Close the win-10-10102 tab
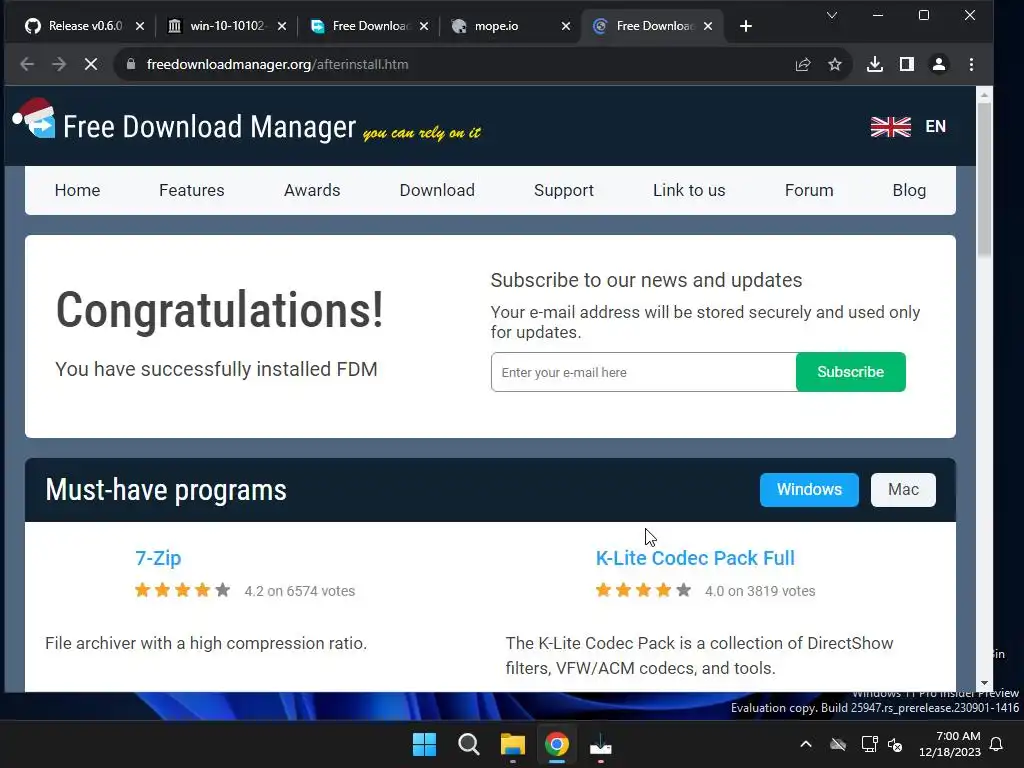The image size is (1024, 768). pos(281,26)
